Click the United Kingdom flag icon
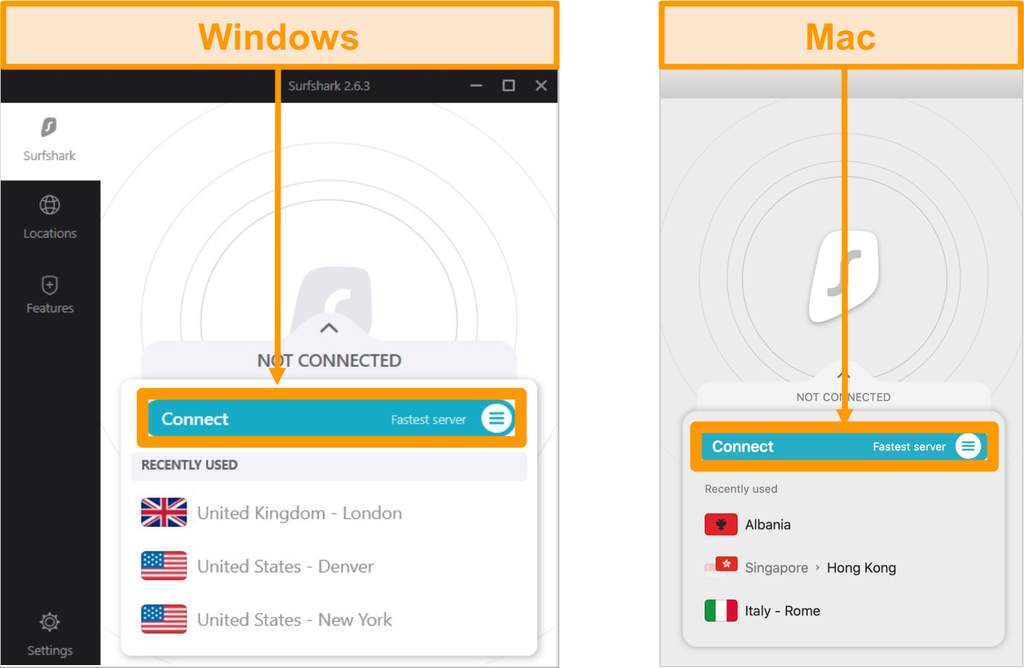Image resolution: width=1024 pixels, height=668 pixels. [164, 513]
